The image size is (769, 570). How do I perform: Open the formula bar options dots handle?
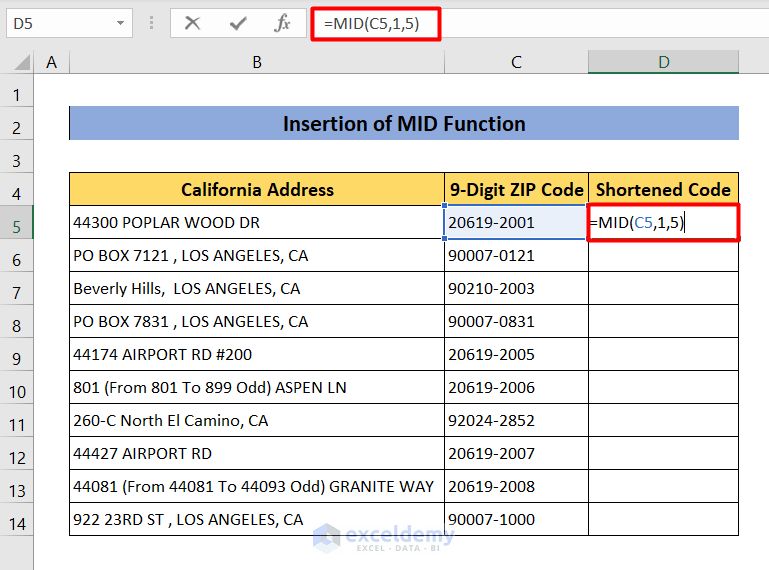(x=152, y=23)
